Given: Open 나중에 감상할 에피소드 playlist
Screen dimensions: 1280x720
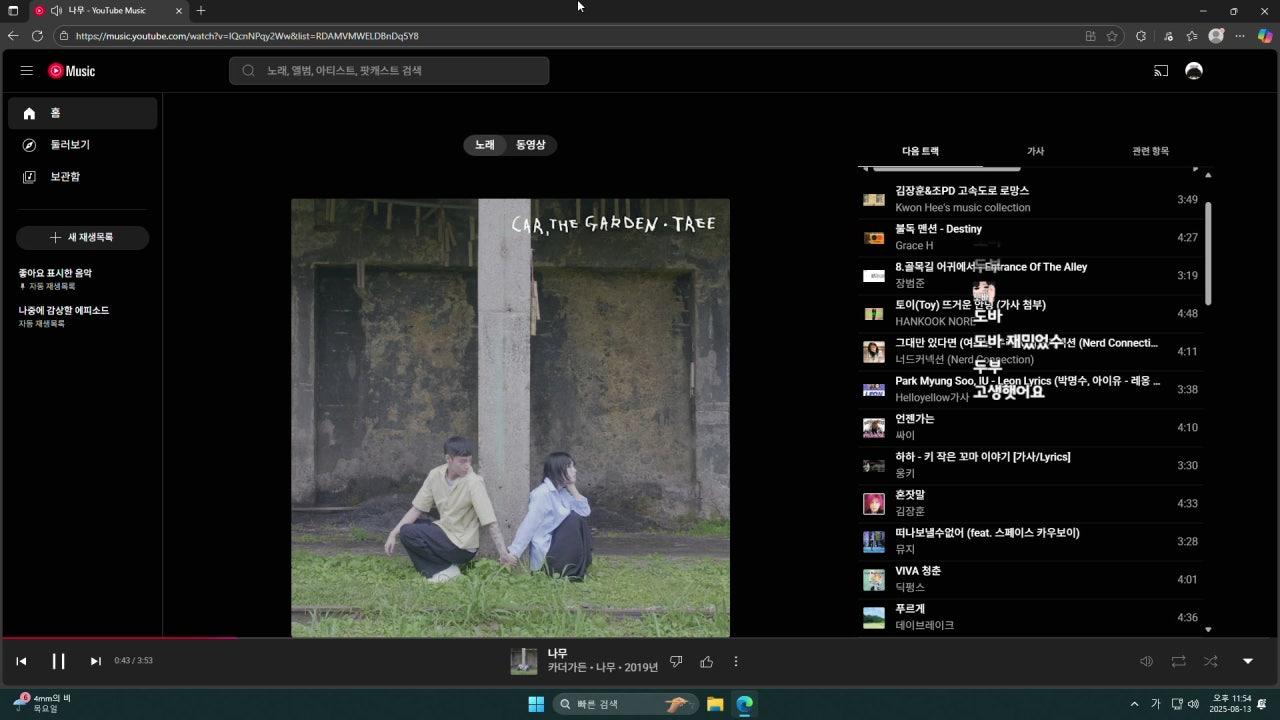Looking at the screenshot, I should pos(64,316).
